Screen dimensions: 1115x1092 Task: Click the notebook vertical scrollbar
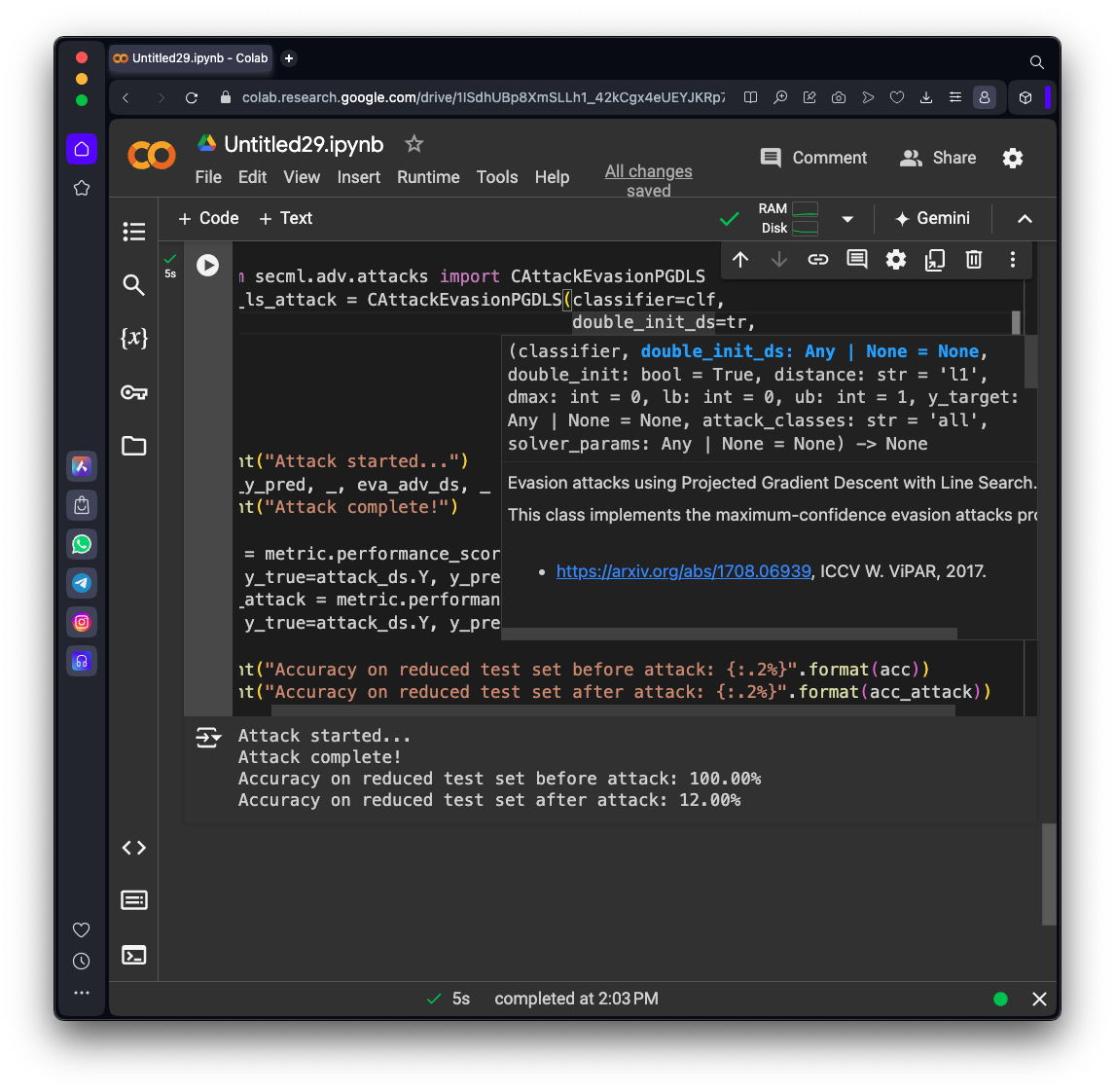pos(1048,873)
